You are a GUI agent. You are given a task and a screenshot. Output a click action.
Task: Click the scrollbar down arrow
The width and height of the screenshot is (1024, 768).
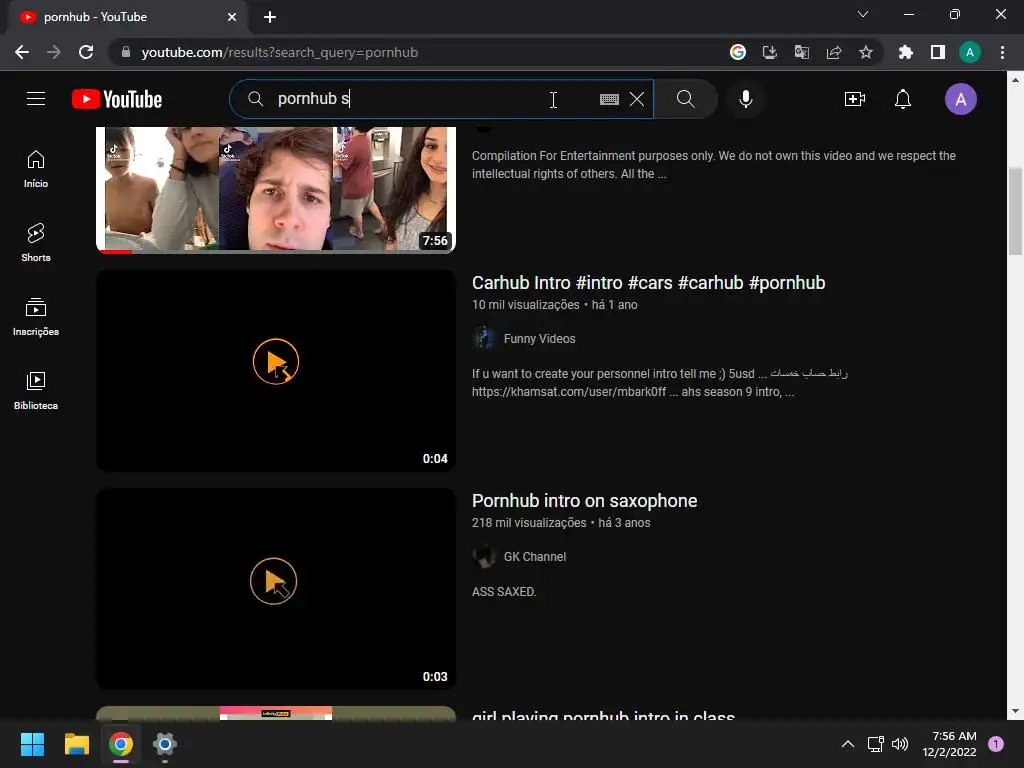[x=1015, y=711]
